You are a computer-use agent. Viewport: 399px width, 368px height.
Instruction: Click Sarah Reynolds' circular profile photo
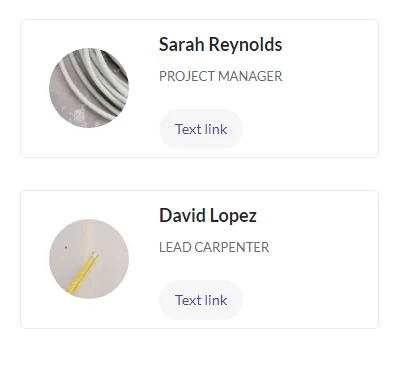pyautogui.click(x=89, y=88)
